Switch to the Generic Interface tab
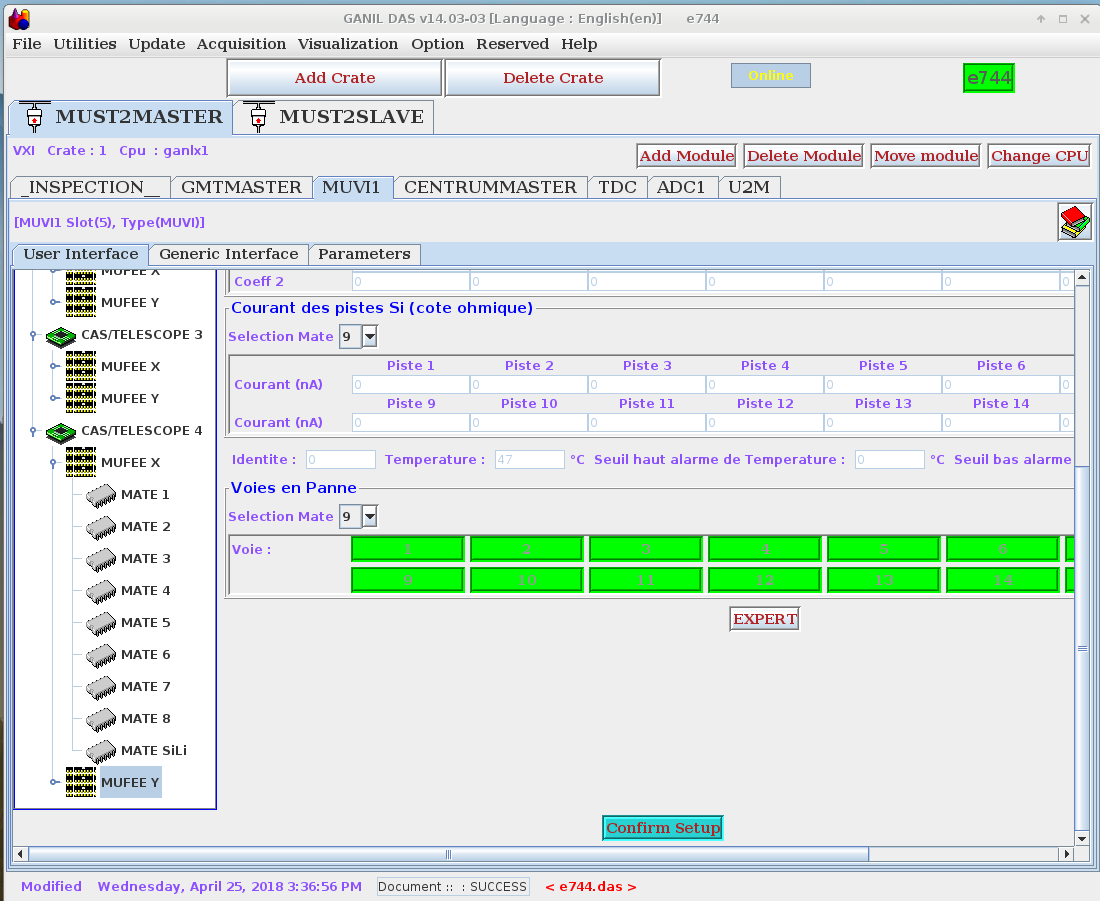1100x901 pixels. (229, 254)
